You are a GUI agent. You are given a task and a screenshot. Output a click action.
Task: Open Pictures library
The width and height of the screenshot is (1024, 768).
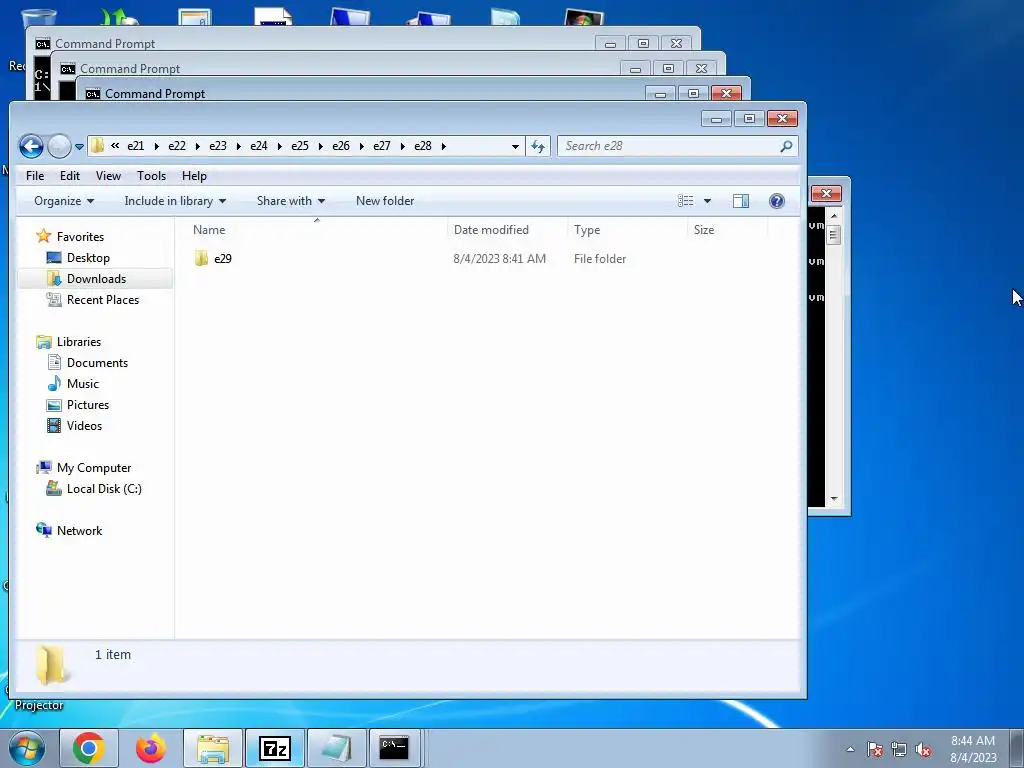pos(88,404)
